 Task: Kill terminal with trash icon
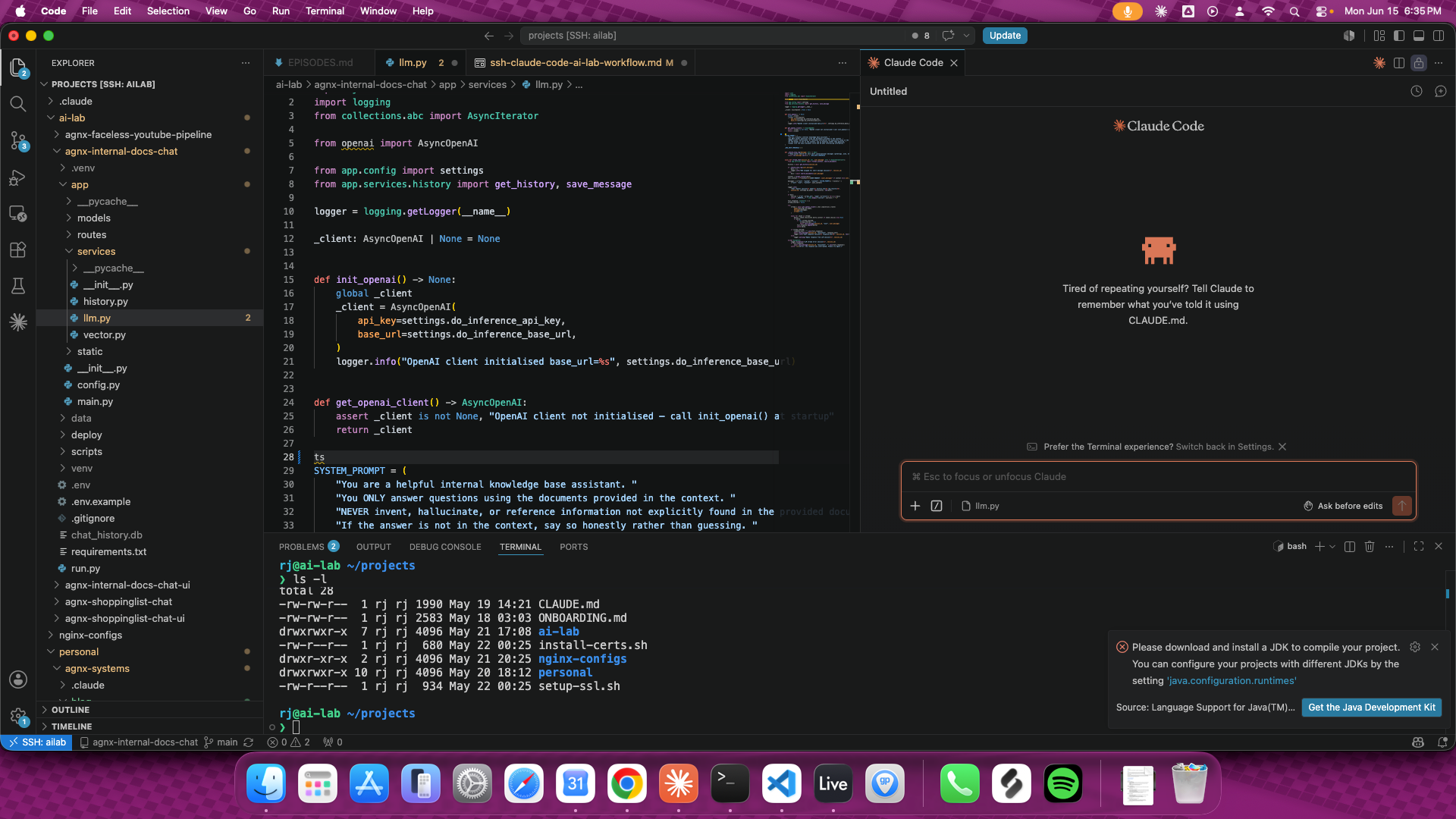(x=1370, y=546)
